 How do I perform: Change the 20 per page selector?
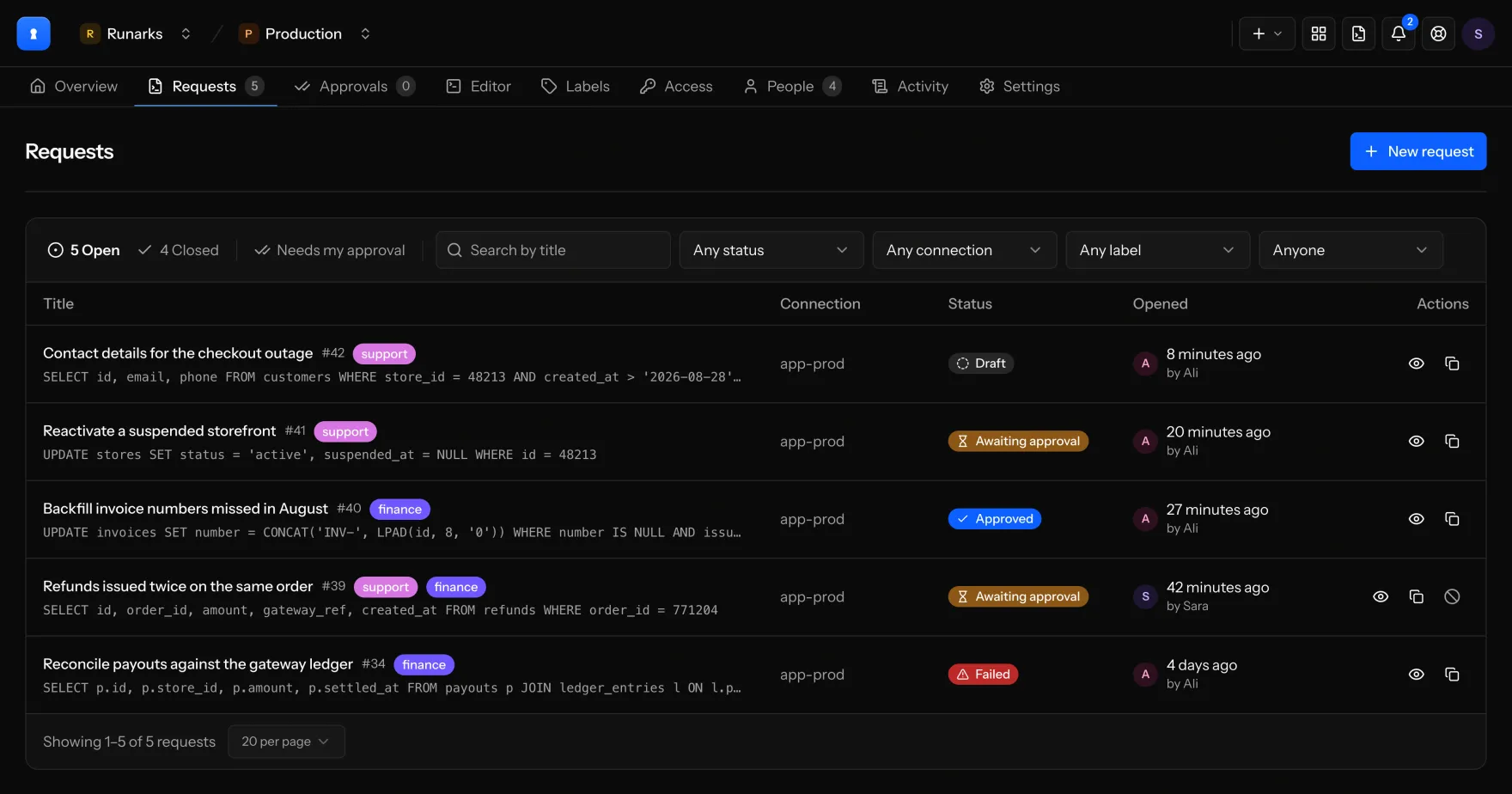coord(286,742)
